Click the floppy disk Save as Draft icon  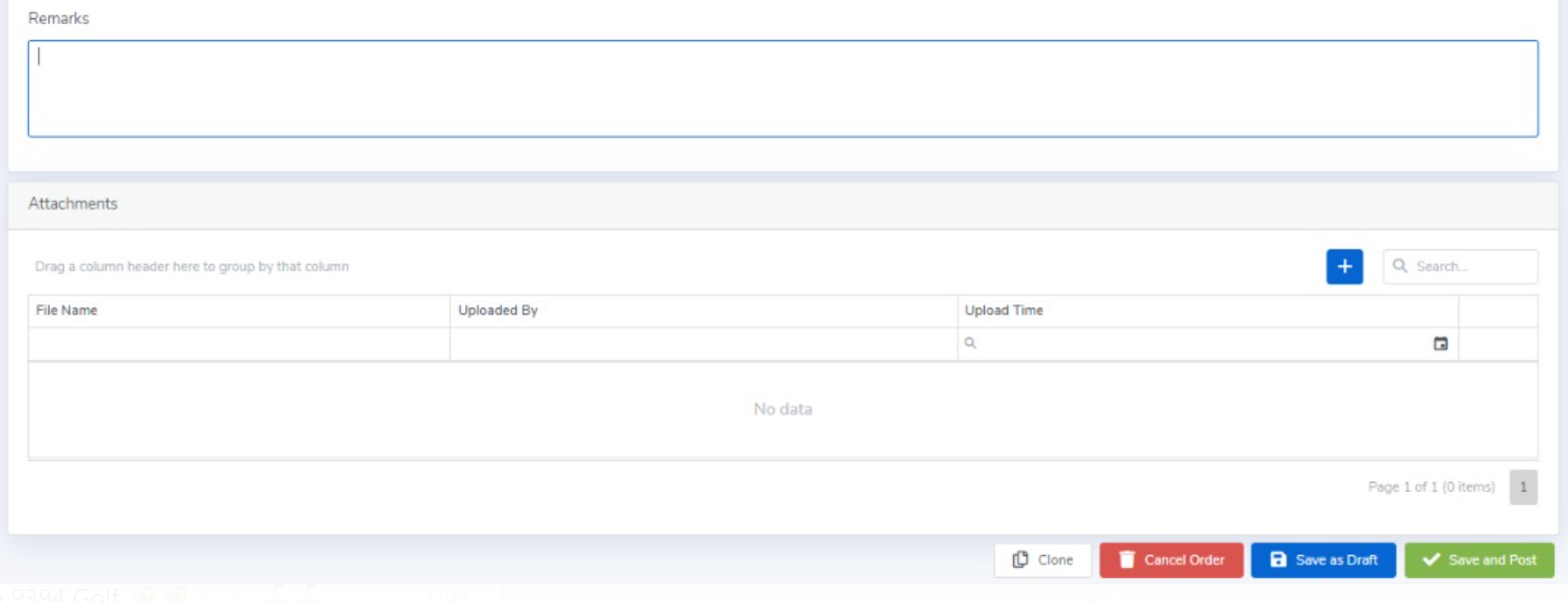coord(1278,560)
